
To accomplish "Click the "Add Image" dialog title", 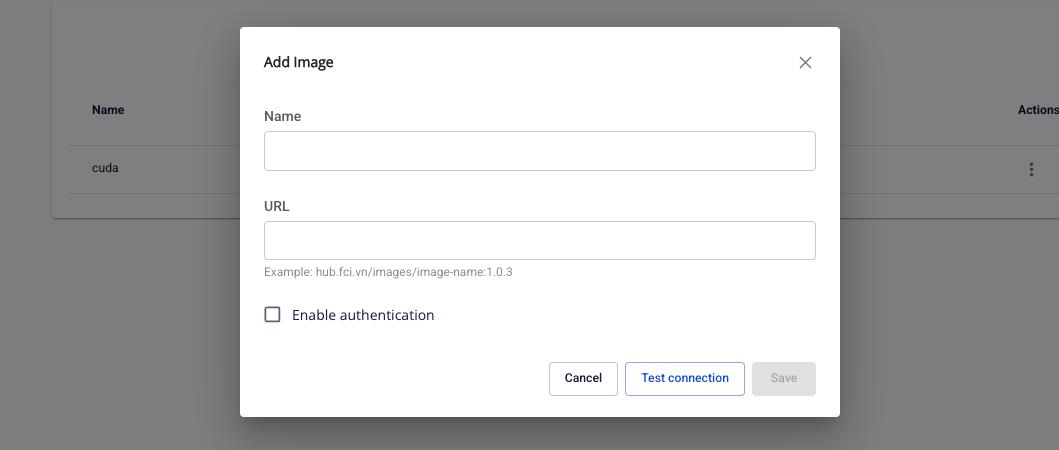I will point(298,62).
